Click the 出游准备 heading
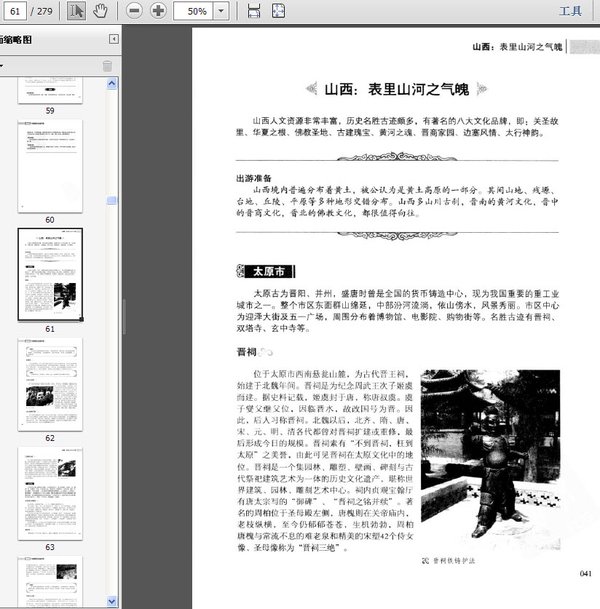The height and width of the screenshot is (609, 600). 254,178
